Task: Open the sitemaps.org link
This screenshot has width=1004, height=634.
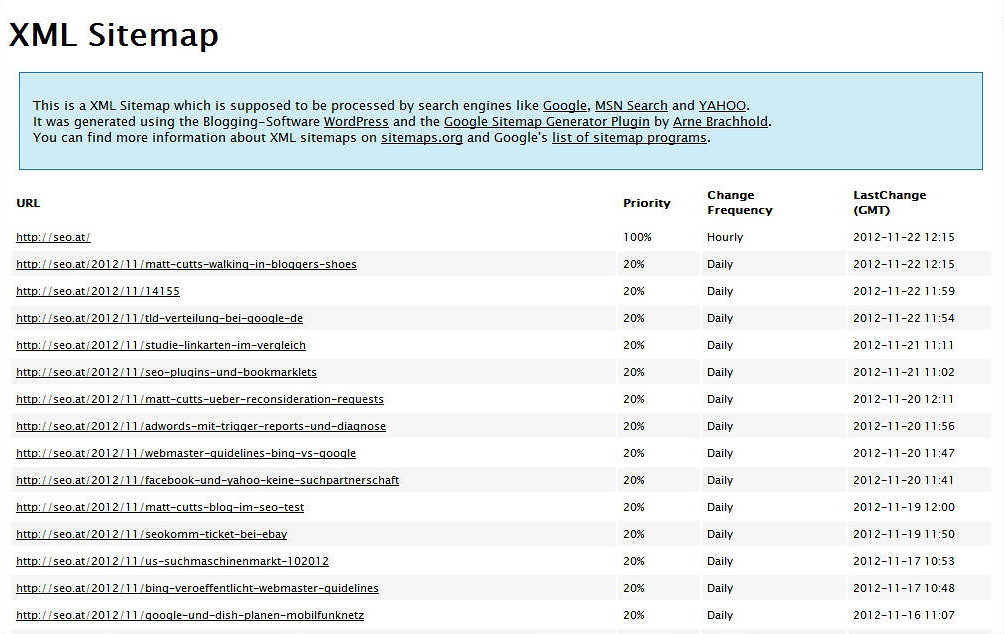Action: click(x=421, y=138)
